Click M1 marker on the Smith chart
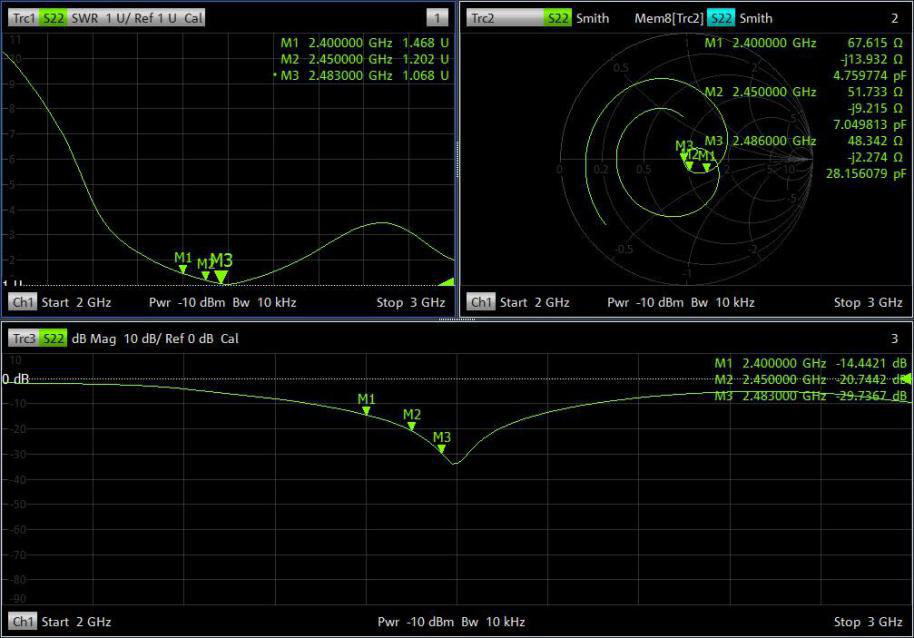Screen dimensions: 914x638 pos(707,167)
